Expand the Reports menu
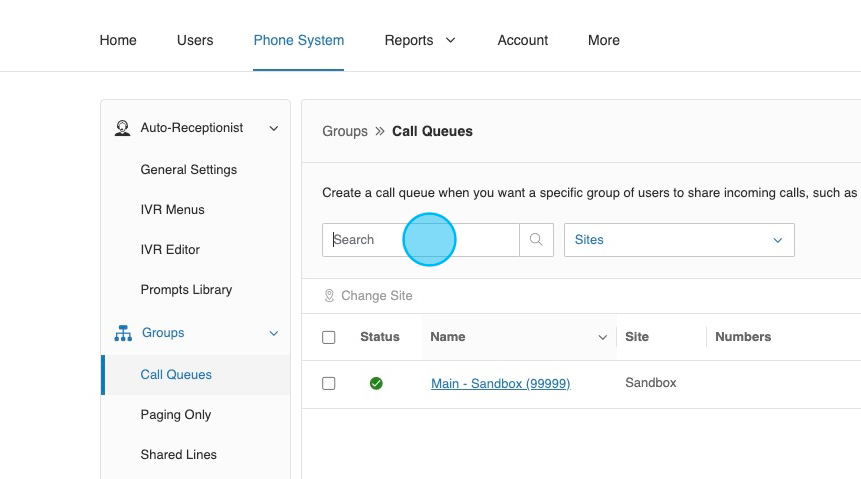This screenshot has height=479, width=861. tap(419, 40)
